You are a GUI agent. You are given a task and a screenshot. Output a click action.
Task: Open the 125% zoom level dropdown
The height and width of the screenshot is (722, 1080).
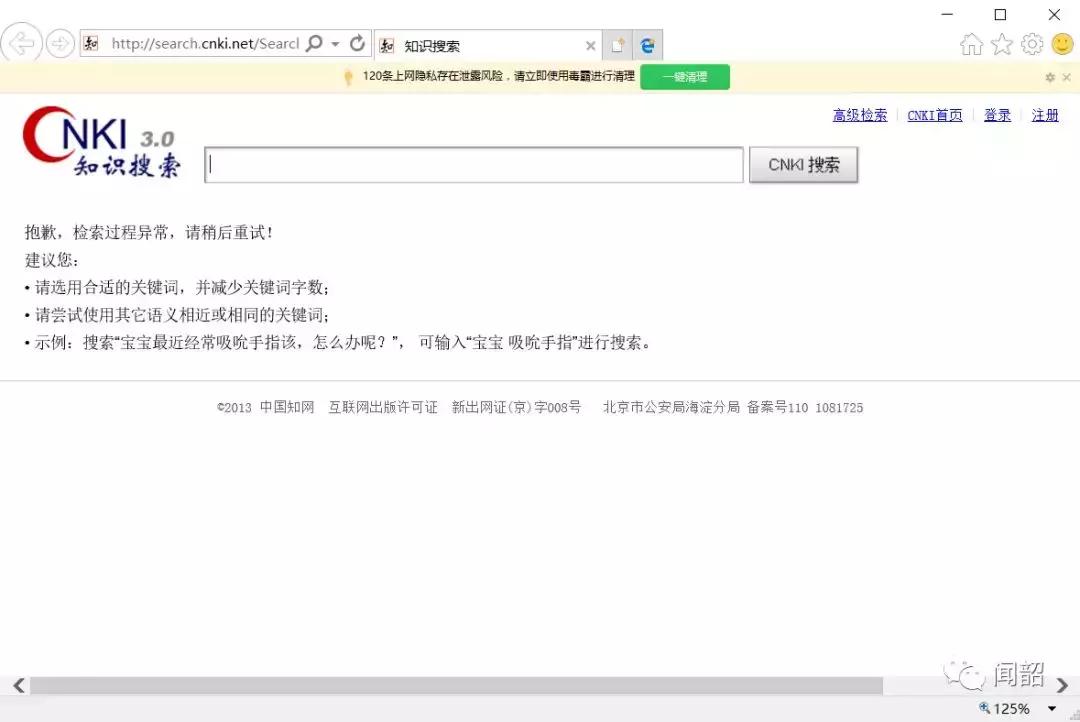[x=1050, y=709]
